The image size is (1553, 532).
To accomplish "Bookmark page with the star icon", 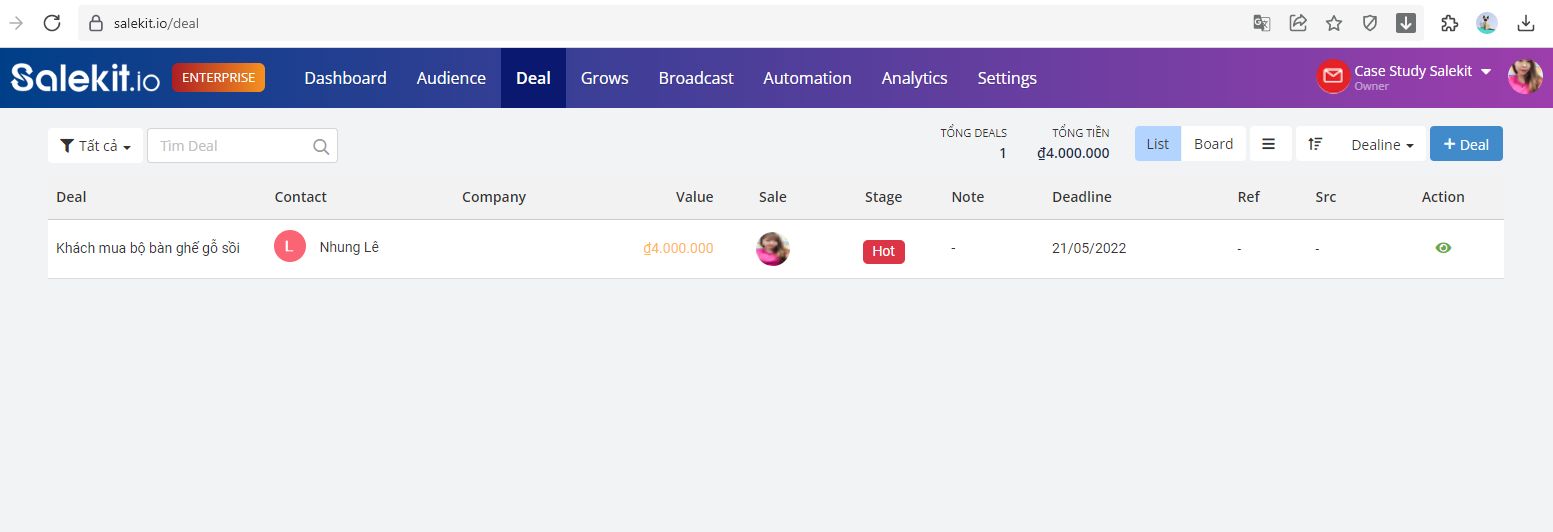I will click(x=1334, y=23).
